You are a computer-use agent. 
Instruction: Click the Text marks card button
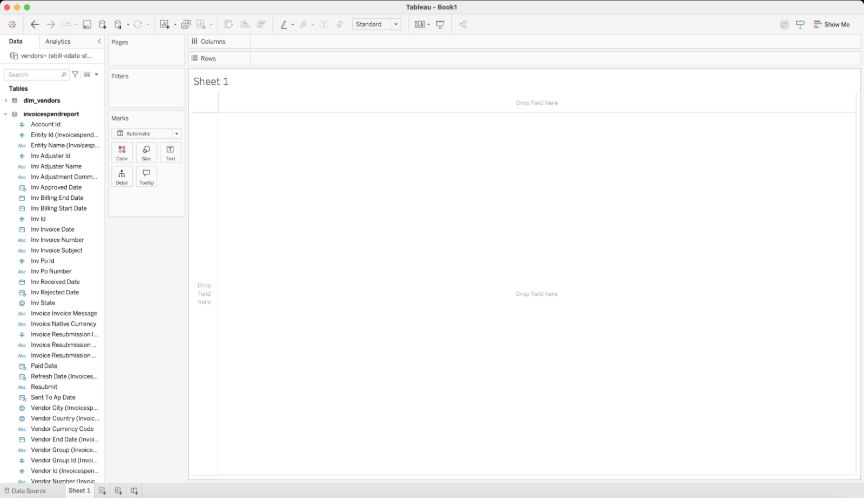(x=170, y=153)
